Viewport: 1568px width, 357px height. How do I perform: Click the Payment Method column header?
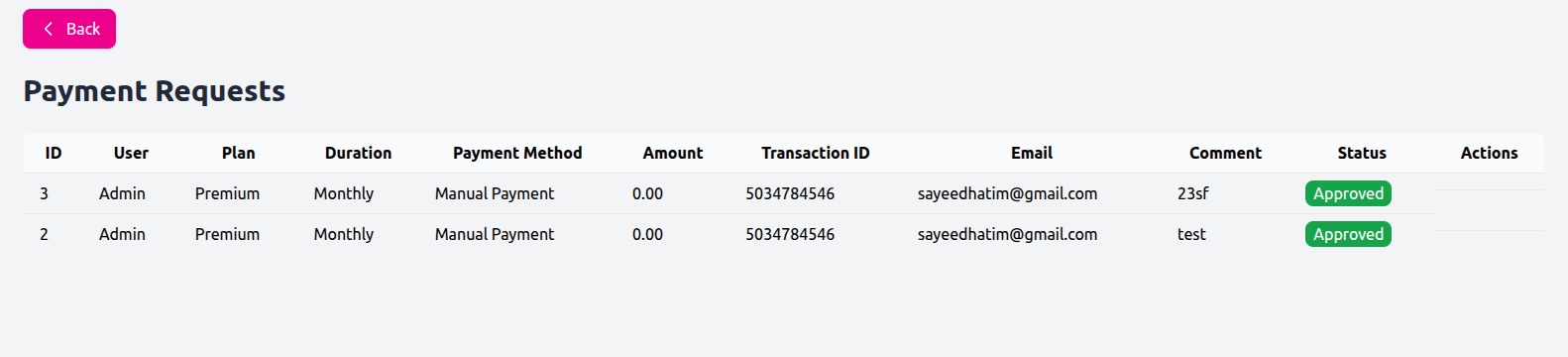(x=517, y=153)
